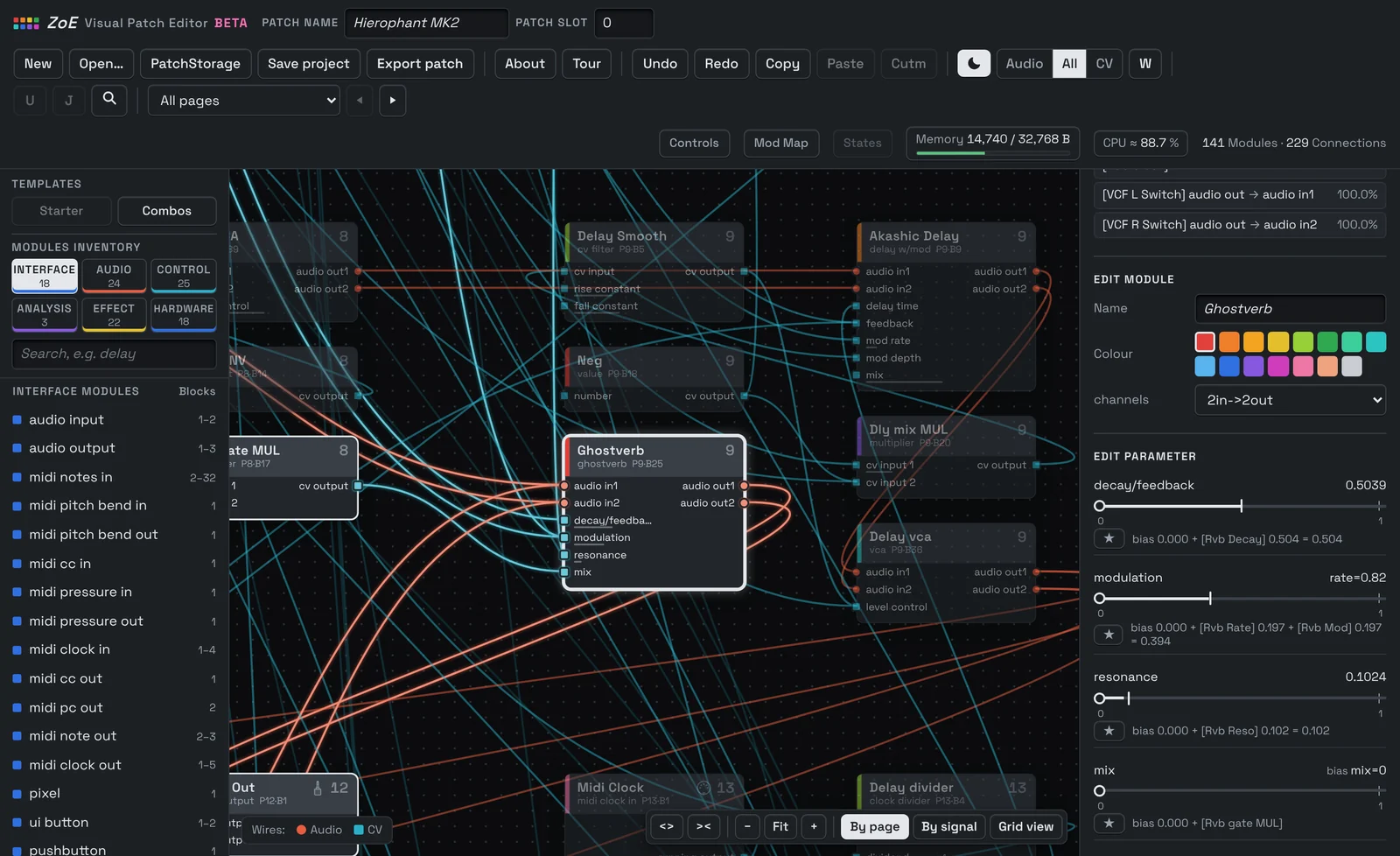Star the modulation parameter

[1109, 634]
